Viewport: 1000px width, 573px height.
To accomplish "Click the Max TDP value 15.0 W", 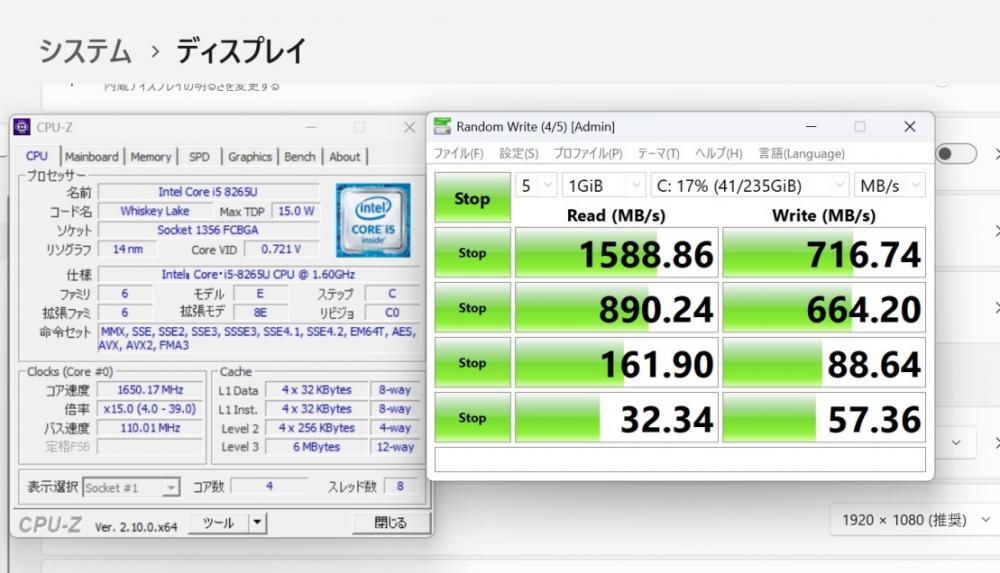I will pos(296,211).
